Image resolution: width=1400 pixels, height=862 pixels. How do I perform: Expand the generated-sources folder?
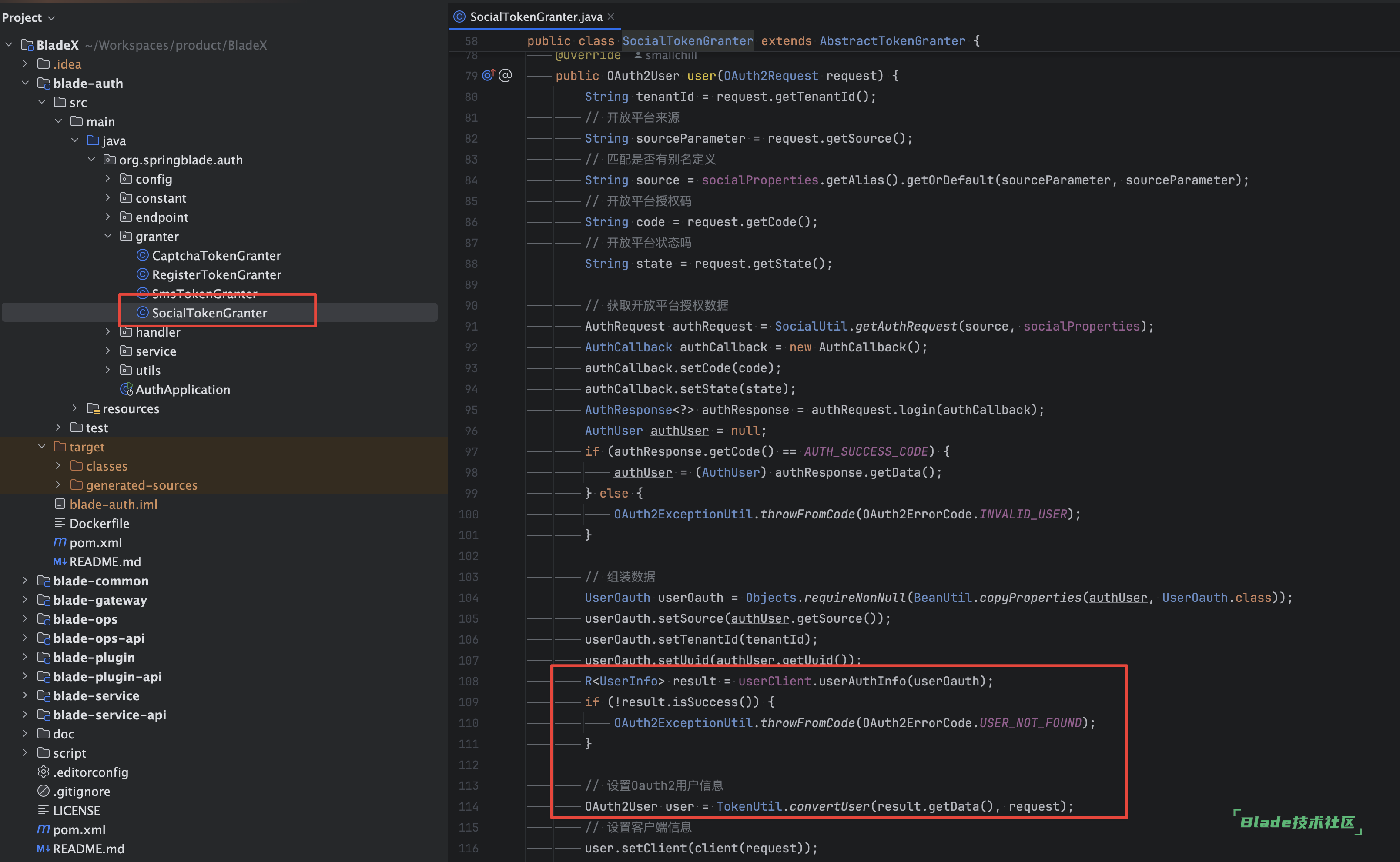coord(58,485)
